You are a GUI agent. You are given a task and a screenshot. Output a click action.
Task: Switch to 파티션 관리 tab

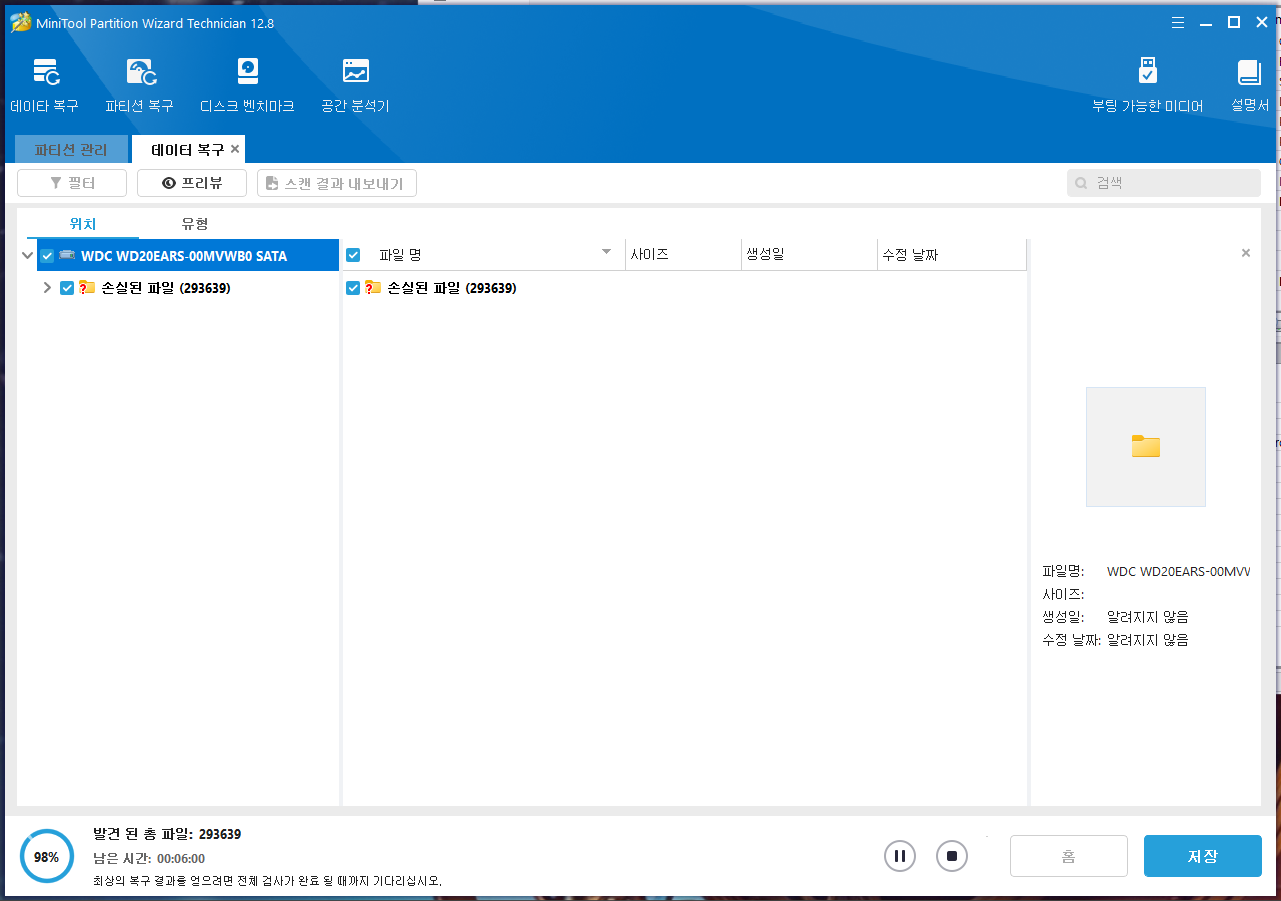(x=71, y=149)
